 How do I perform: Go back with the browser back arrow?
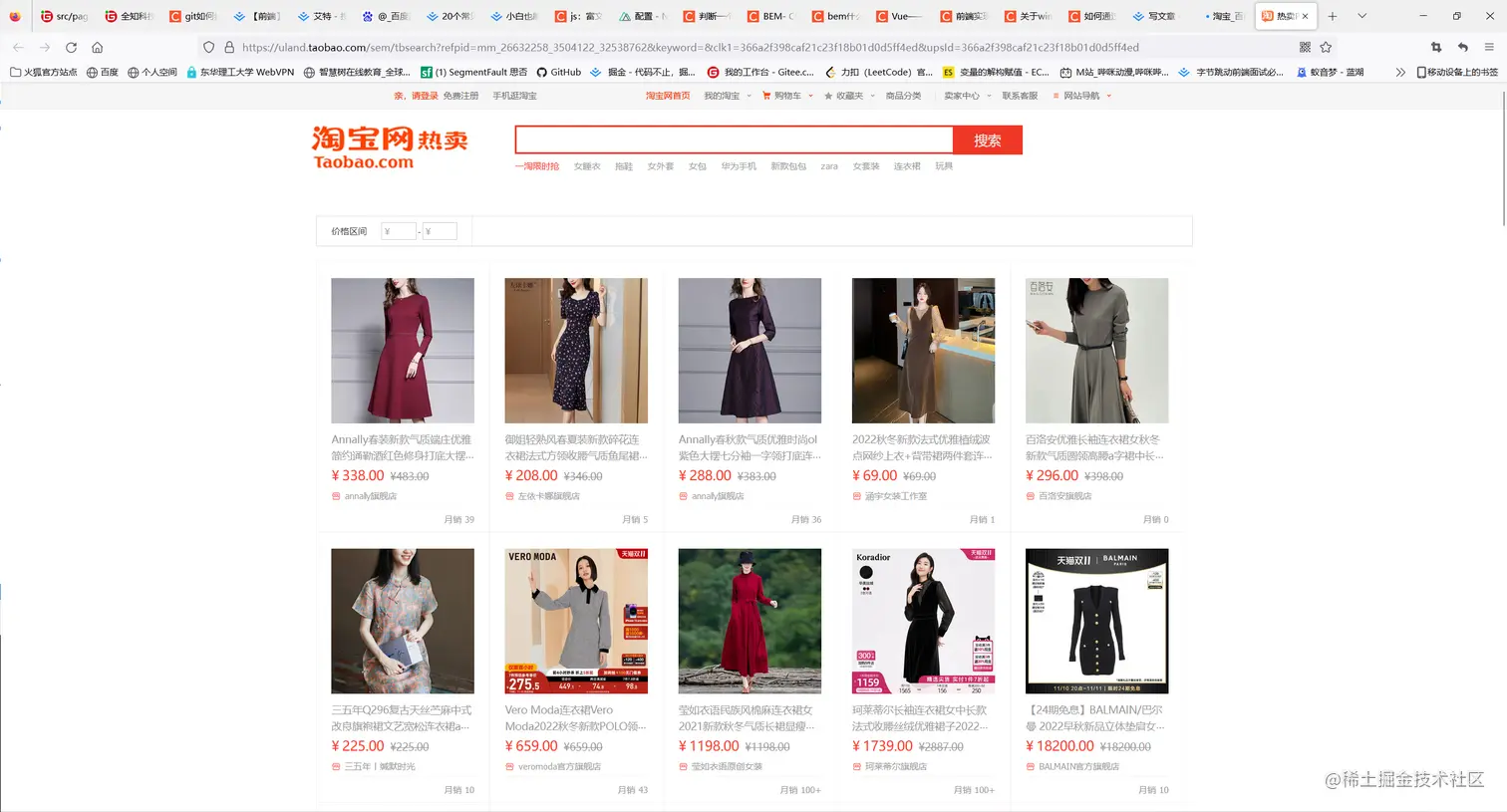tap(18, 47)
